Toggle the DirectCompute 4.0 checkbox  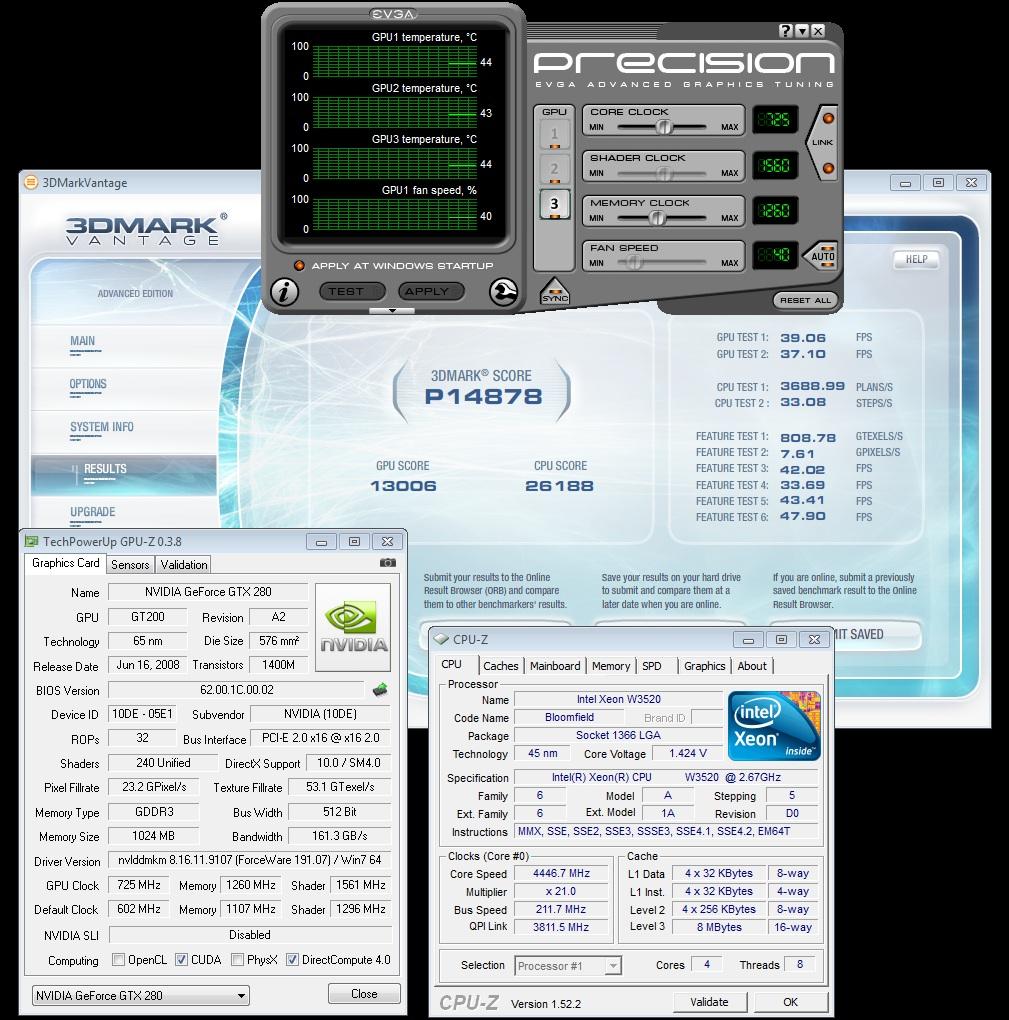[292, 960]
